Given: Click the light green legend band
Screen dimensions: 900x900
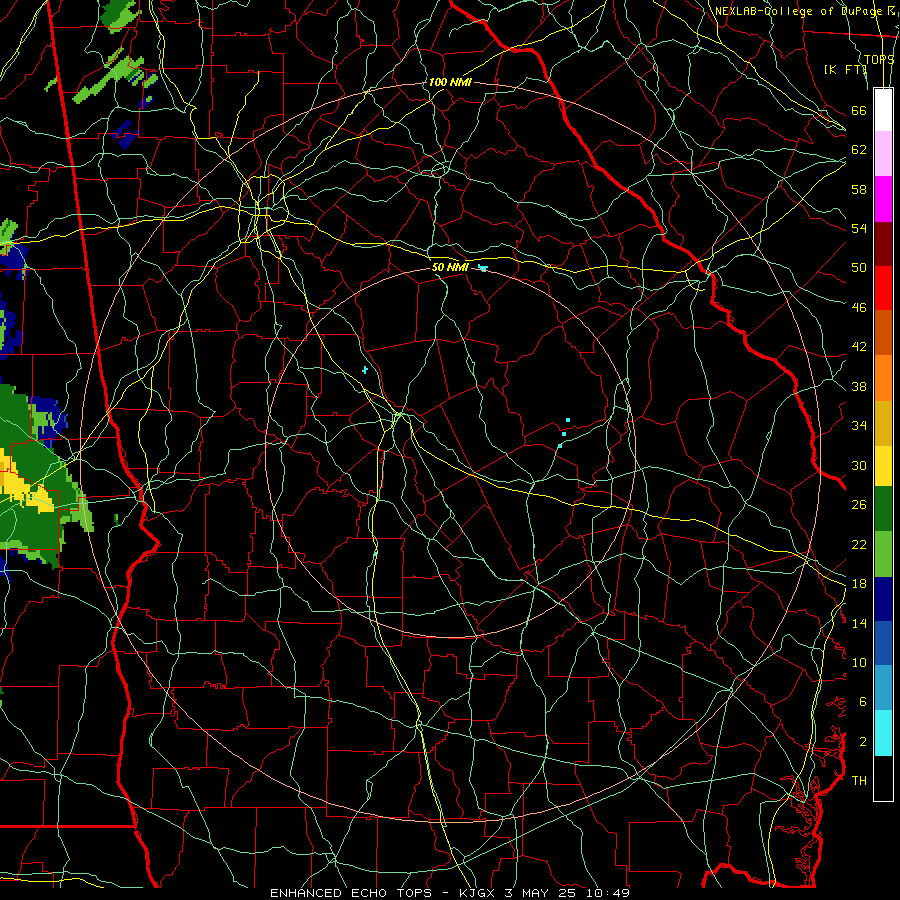Looking at the screenshot, I should (883, 554).
